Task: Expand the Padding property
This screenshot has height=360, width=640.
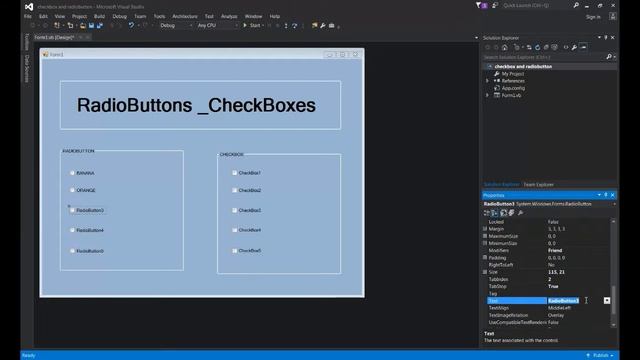Action: click(x=485, y=258)
